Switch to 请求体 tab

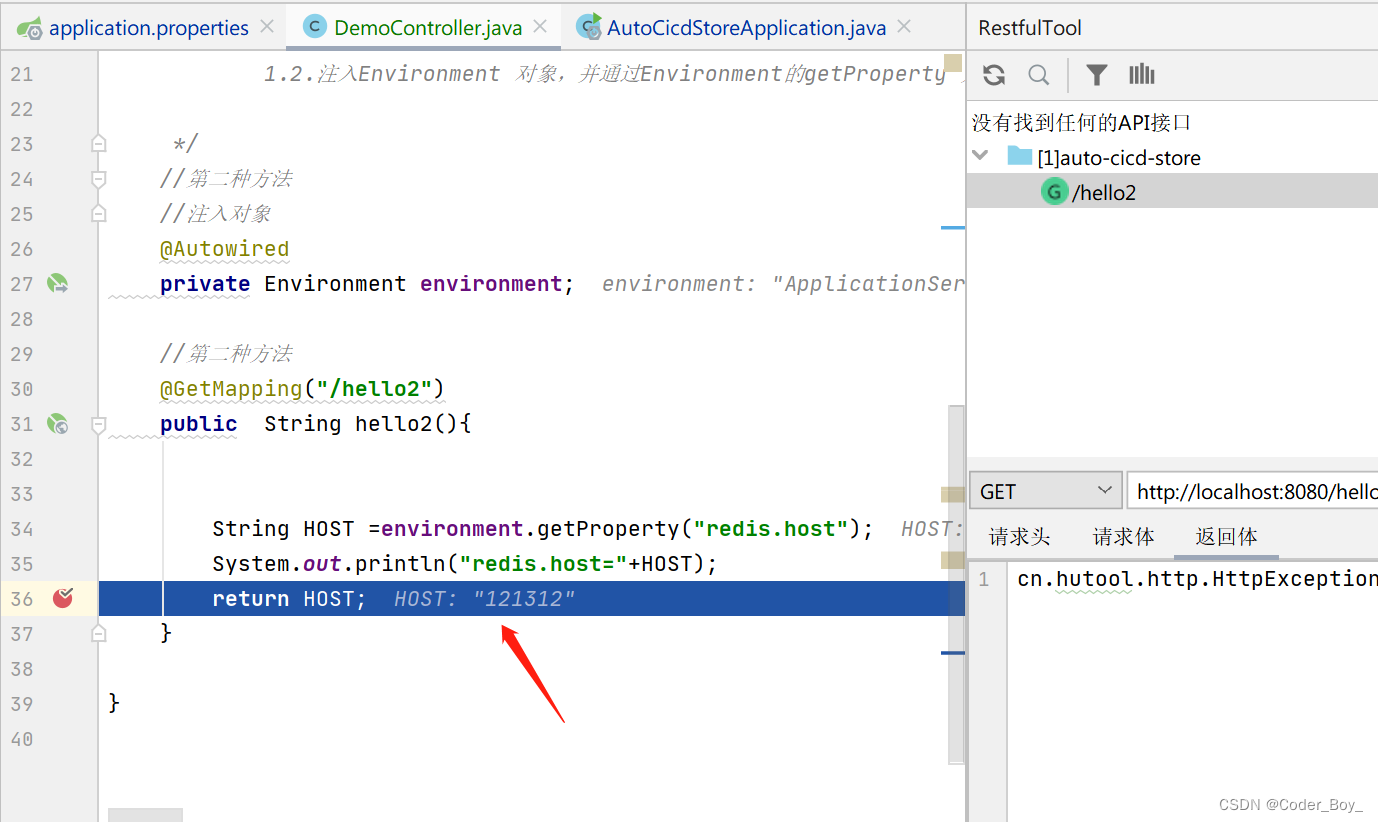click(x=1123, y=537)
